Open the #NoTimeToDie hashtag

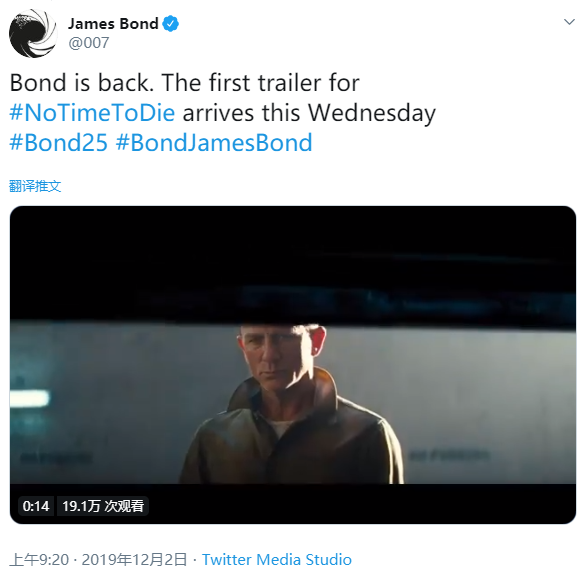pyautogui.click(x=92, y=113)
